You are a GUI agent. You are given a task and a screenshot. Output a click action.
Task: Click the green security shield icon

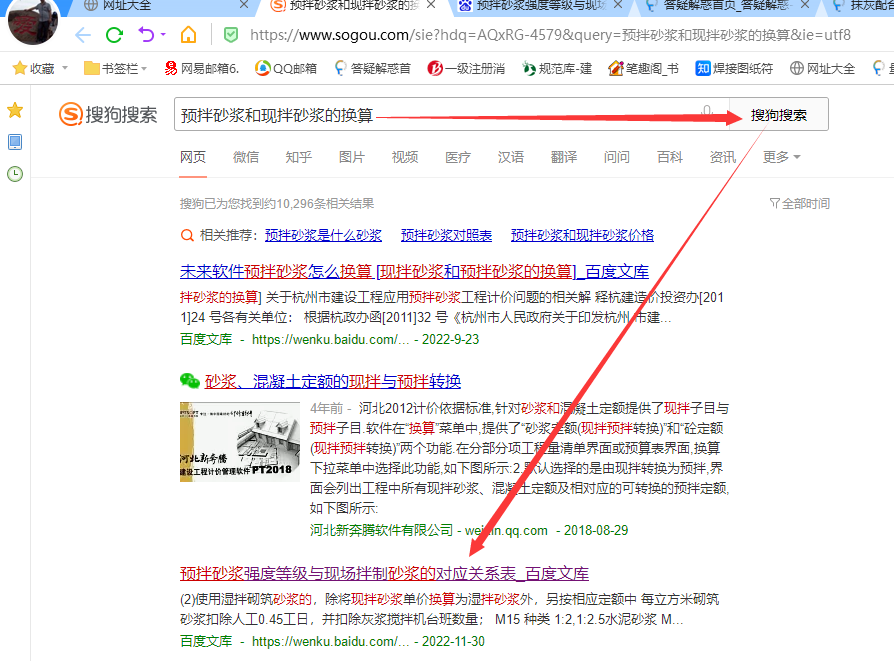click(231, 35)
